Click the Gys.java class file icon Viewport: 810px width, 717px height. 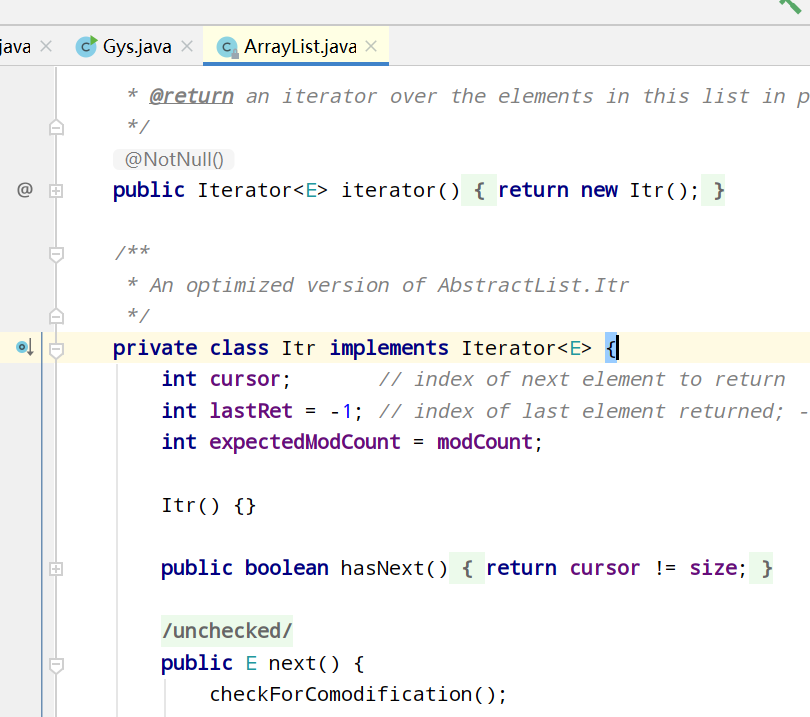click(x=86, y=46)
